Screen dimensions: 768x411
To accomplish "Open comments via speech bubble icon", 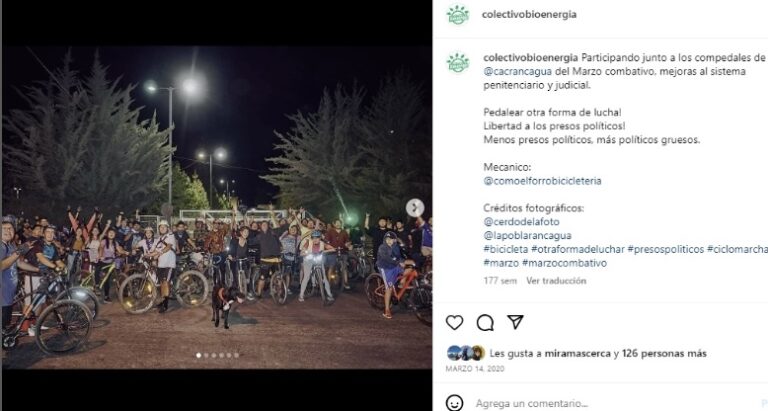I will [x=485, y=322].
